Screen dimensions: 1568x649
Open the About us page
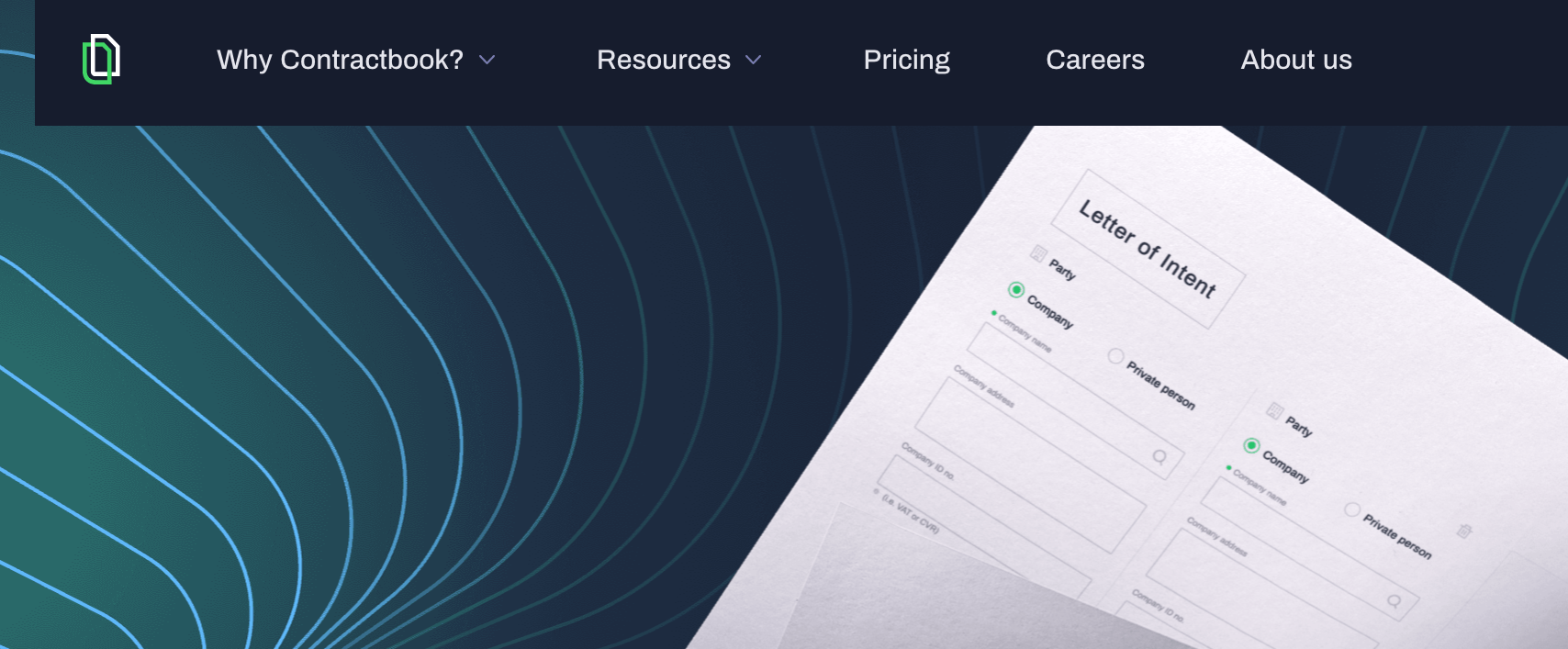[1296, 60]
